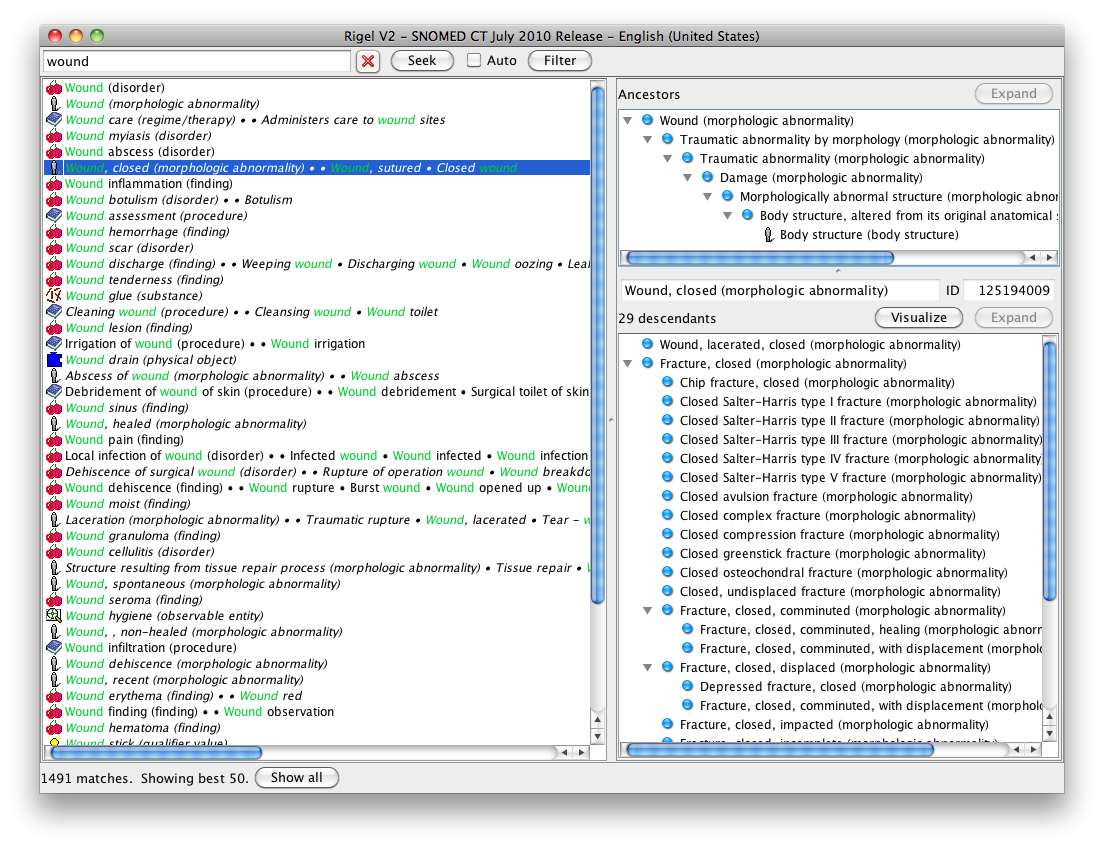Click body structure icon in Ancestors tree
The width and height of the screenshot is (1104, 848).
tap(768, 235)
